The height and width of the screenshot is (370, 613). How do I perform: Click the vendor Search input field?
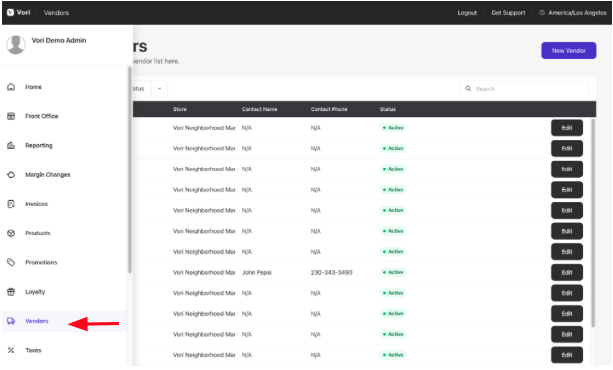tap(525, 89)
